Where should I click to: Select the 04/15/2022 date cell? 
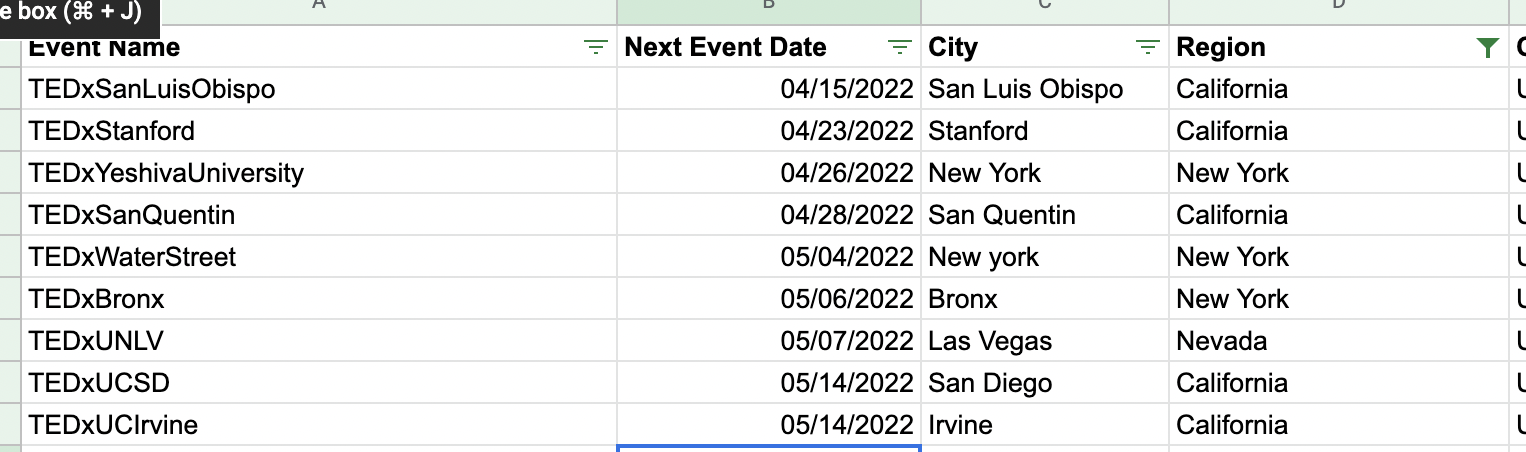click(769, 89)
